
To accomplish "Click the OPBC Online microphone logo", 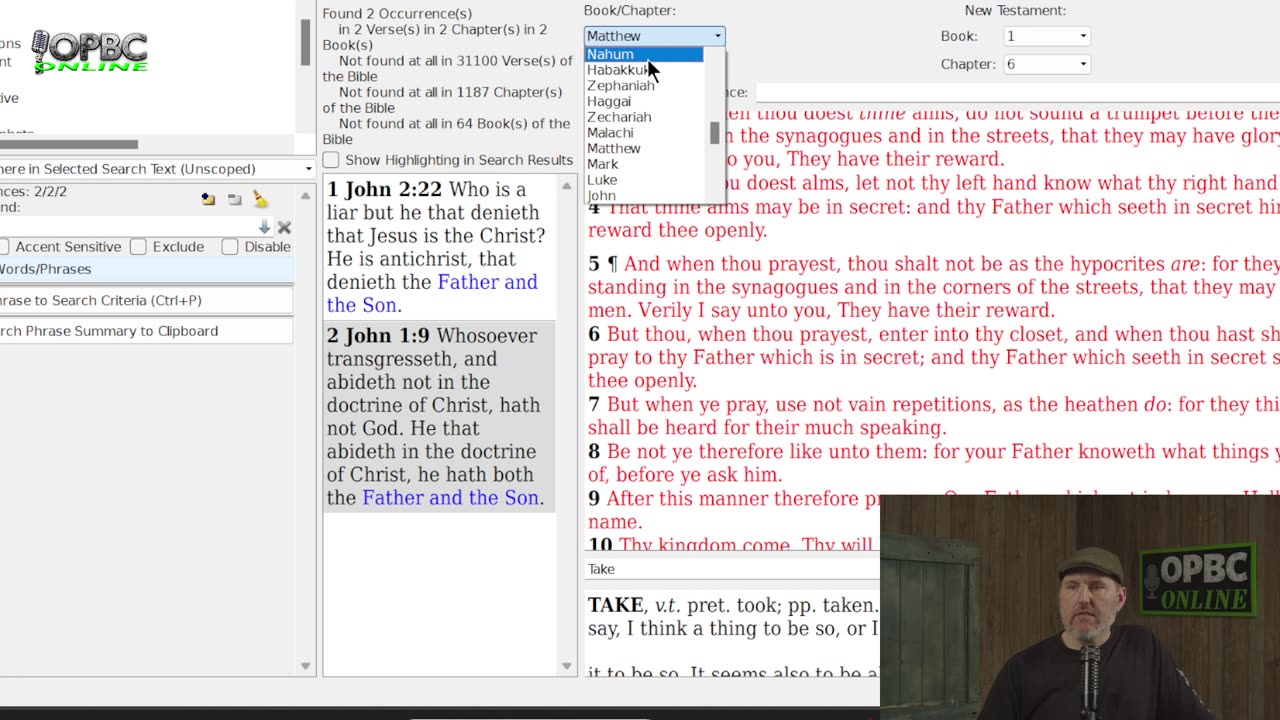I will 90,52.
